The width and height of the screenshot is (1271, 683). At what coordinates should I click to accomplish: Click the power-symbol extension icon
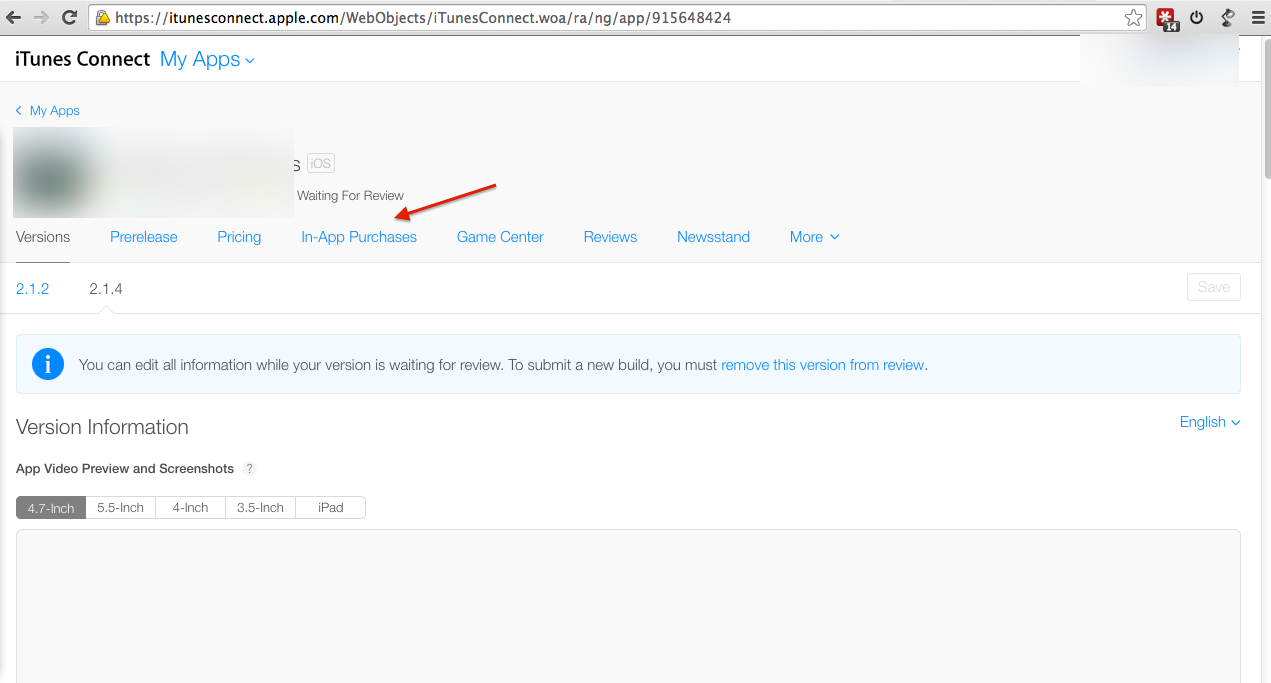(x=1196, y=17)
